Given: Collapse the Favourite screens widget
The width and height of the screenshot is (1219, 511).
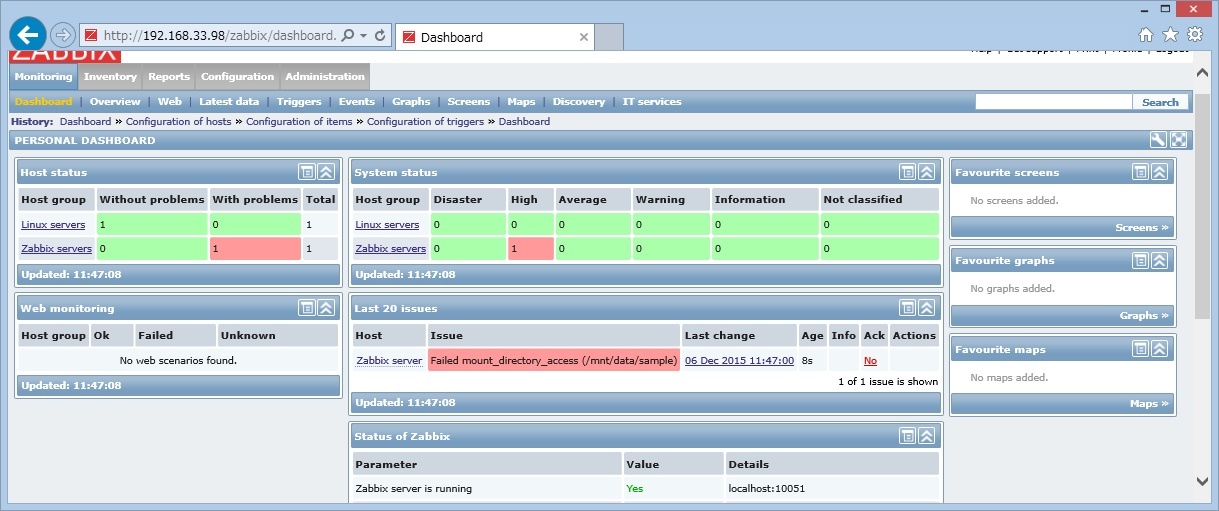Looking at the screenshot, I should tap(1159, 172).
